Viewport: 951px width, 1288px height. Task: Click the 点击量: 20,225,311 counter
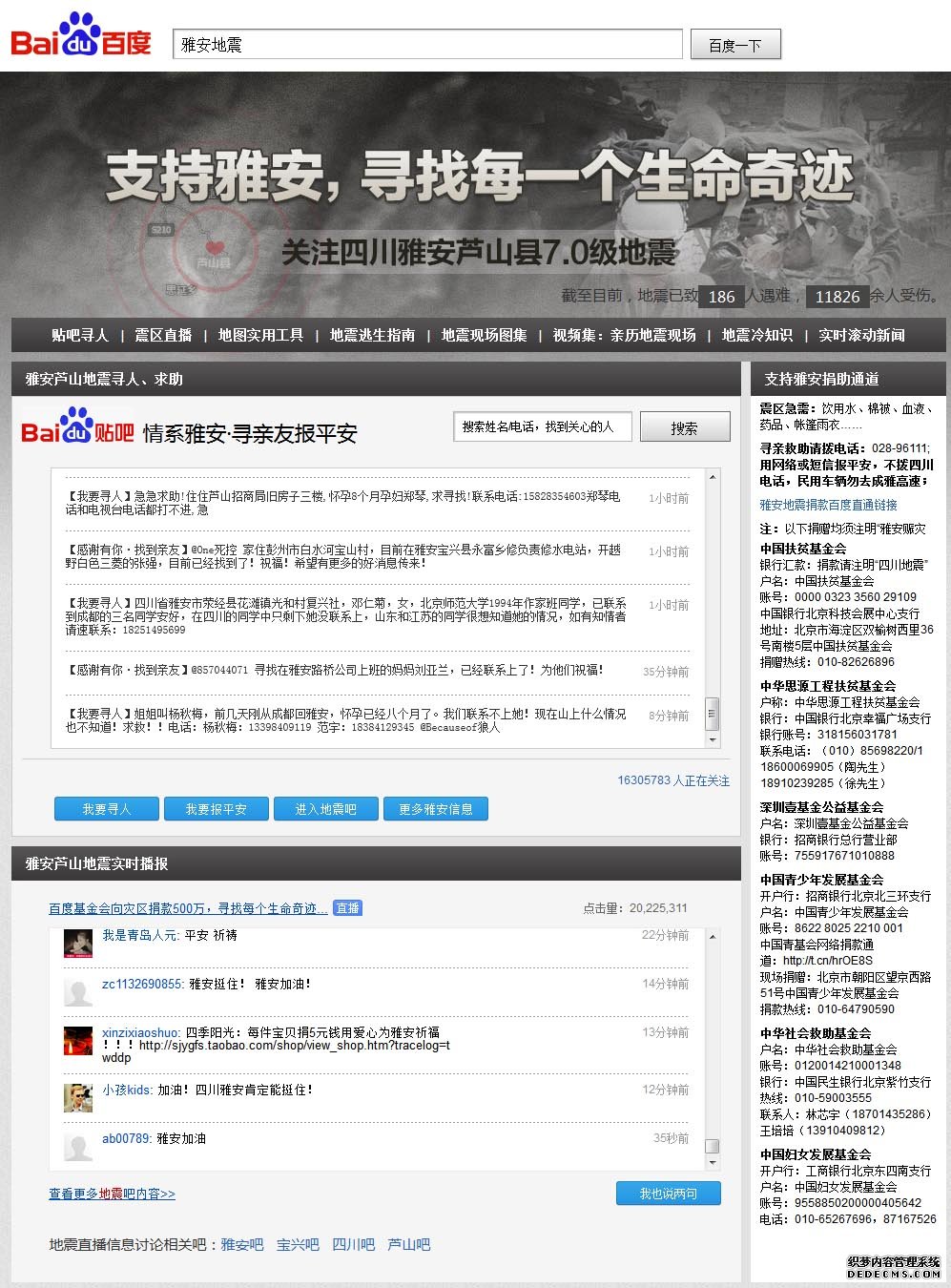[635, 908]
